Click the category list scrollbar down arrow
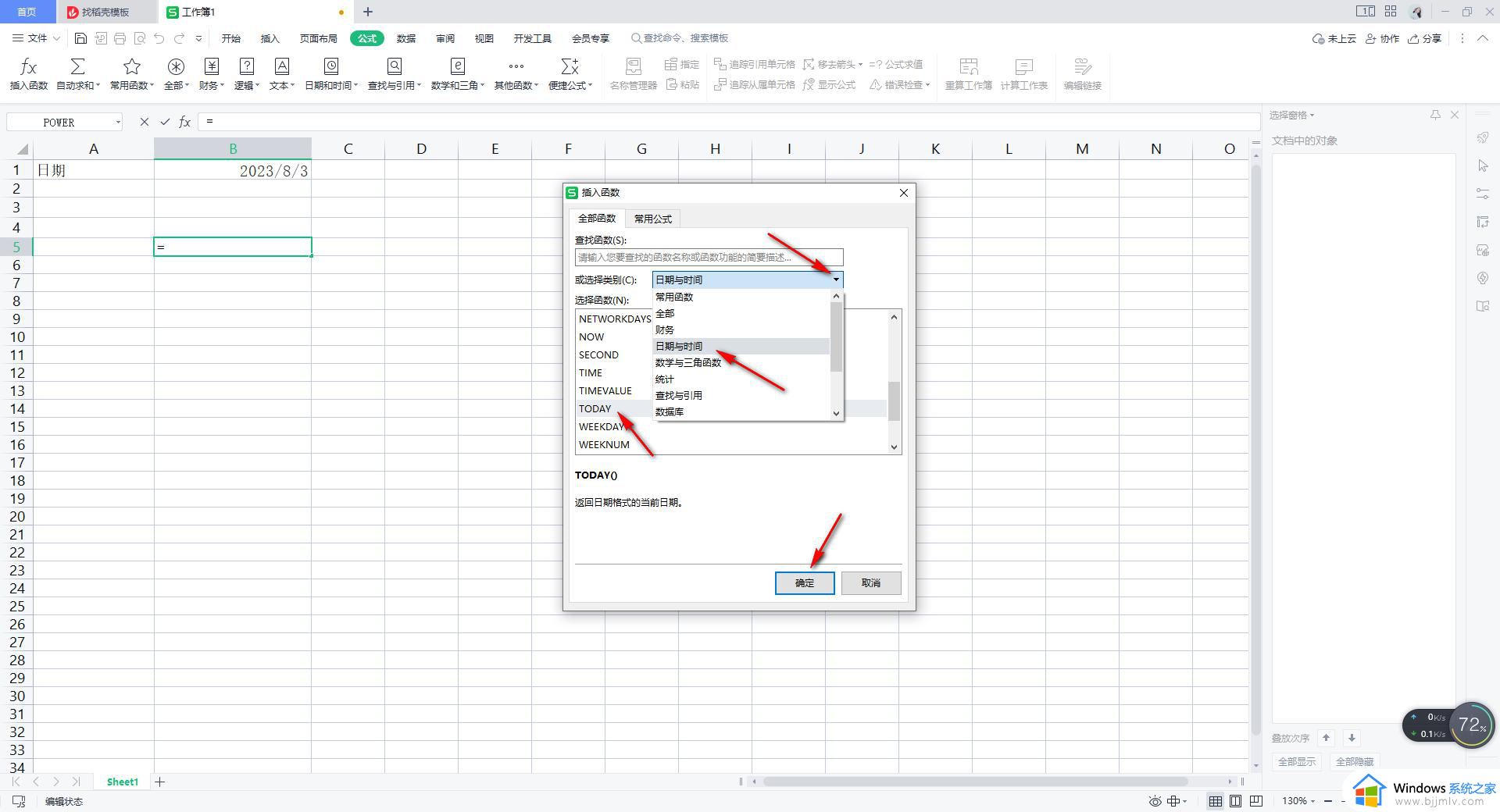Screen dimensions: 1500x812 click(x=836, y=414)
